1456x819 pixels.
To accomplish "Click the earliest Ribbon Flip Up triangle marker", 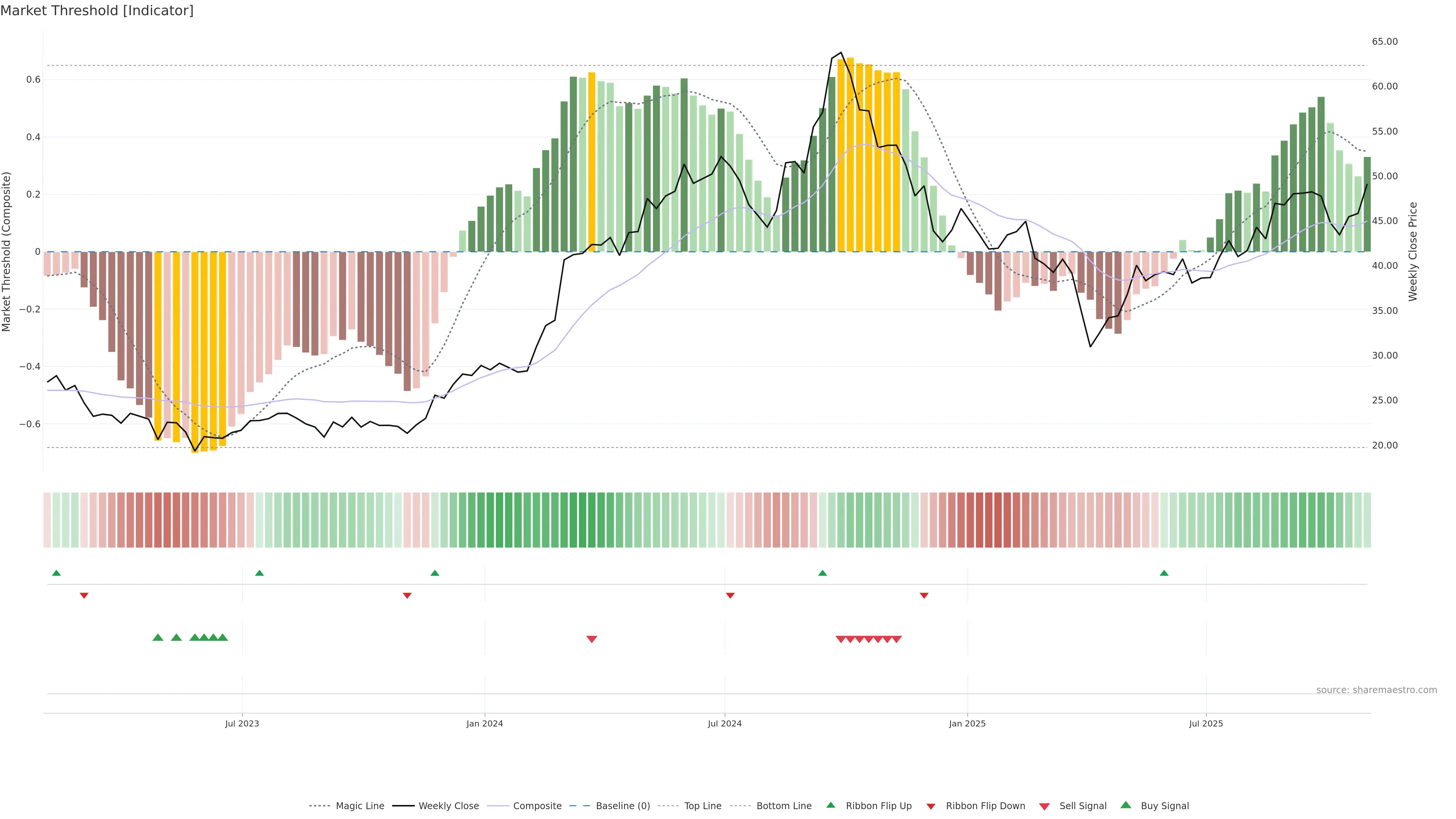I will pos(56,573).
